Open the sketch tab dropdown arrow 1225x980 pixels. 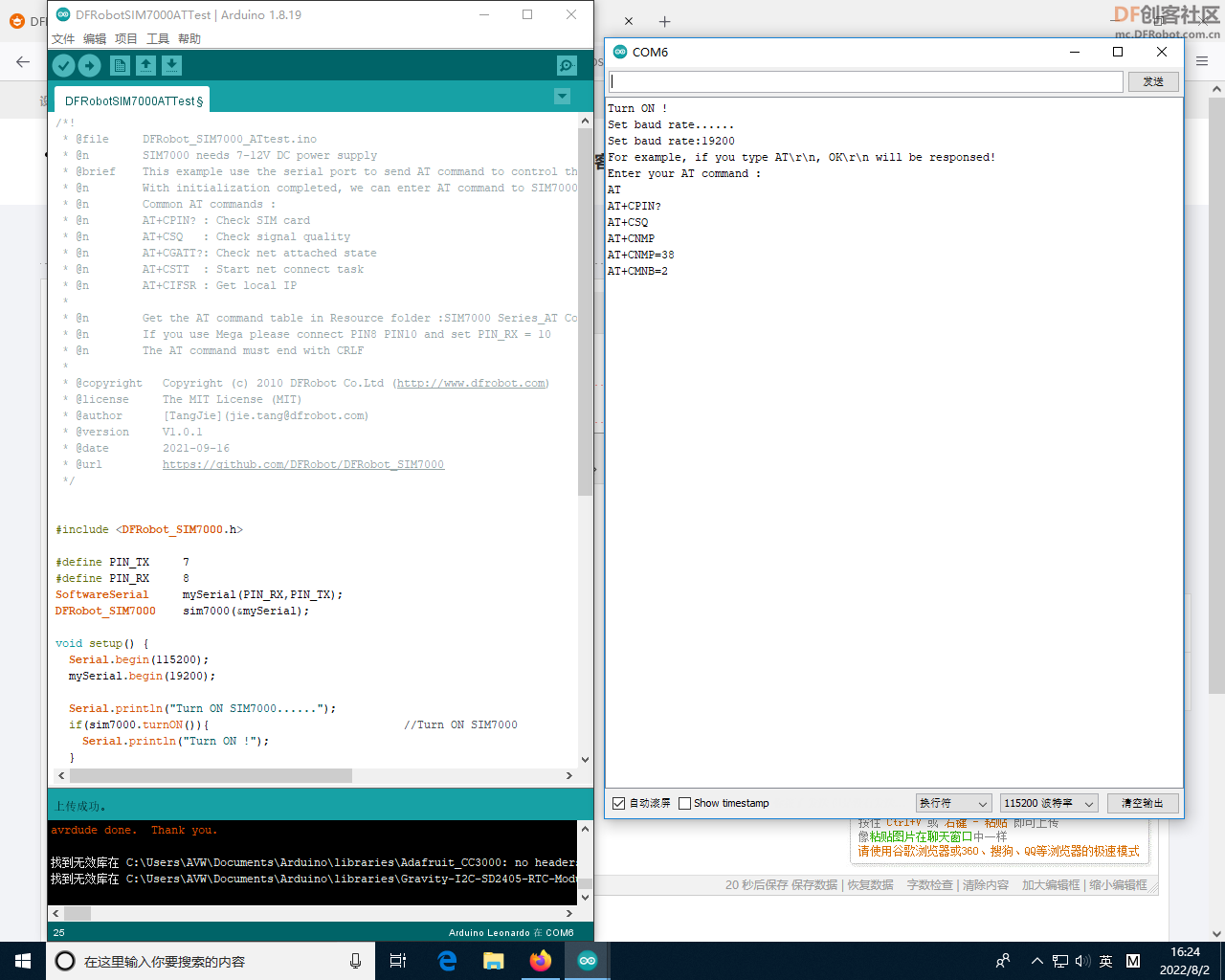click(x=563, y=96)
